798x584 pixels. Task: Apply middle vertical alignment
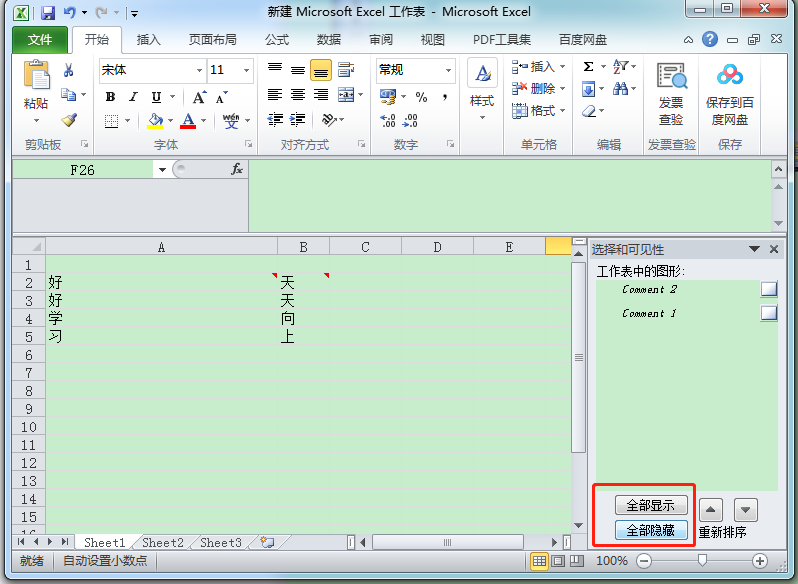point(298,70)
